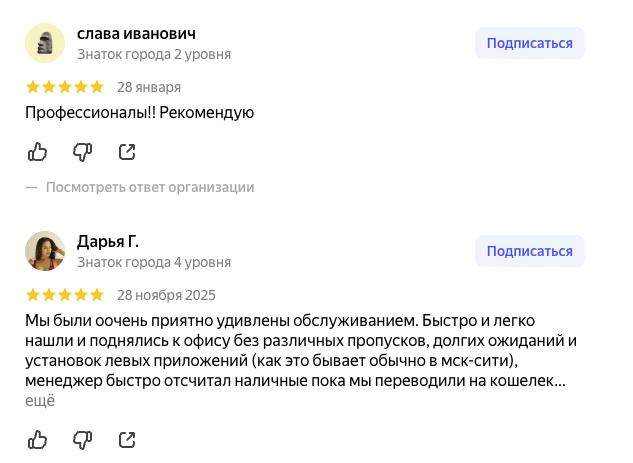Screen dimensions: 633x463
Task: Click the 28 ноября 2025 review date
Action: (x=166, y=295)
